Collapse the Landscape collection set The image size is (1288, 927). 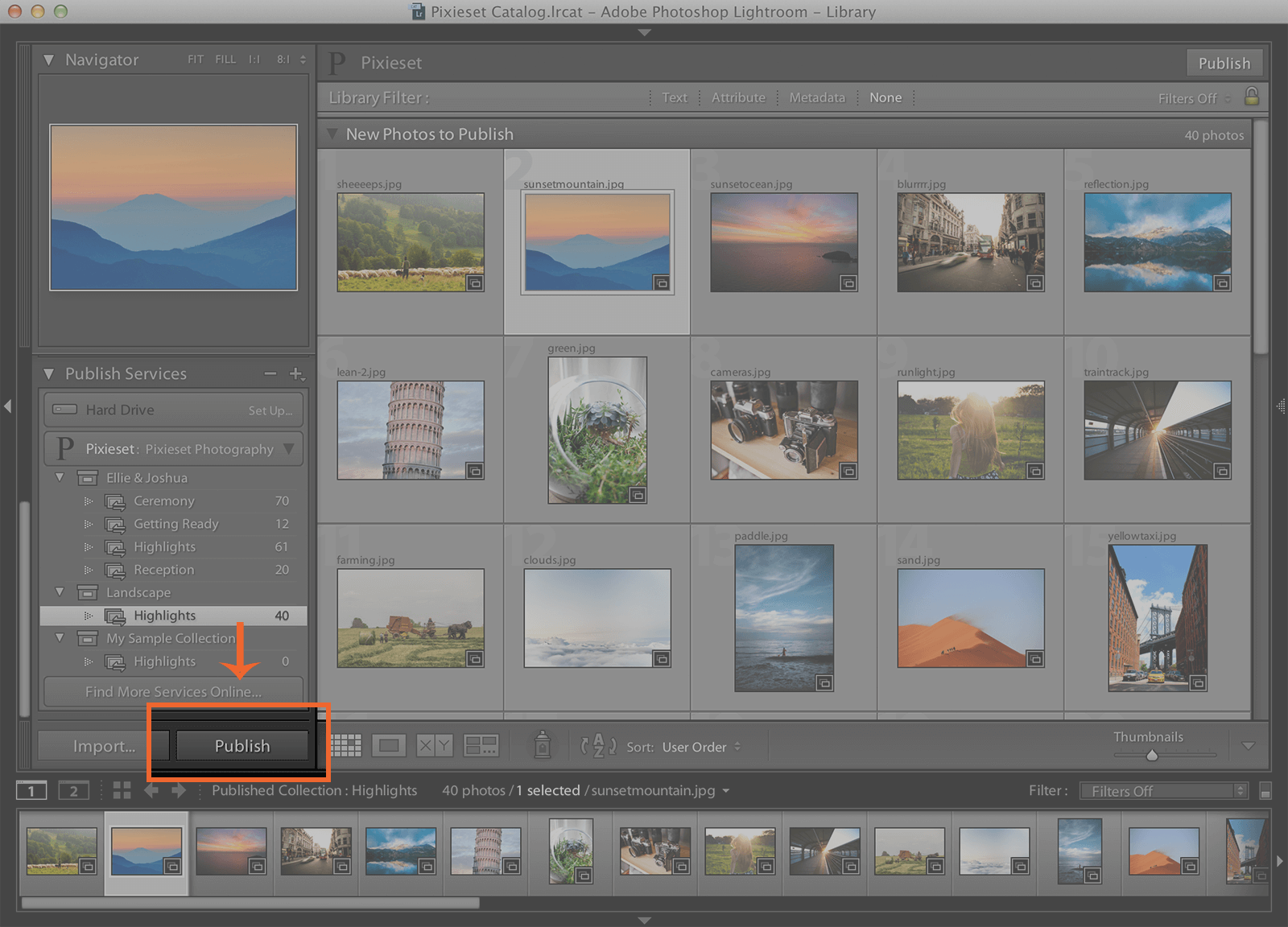click(60, 592)
